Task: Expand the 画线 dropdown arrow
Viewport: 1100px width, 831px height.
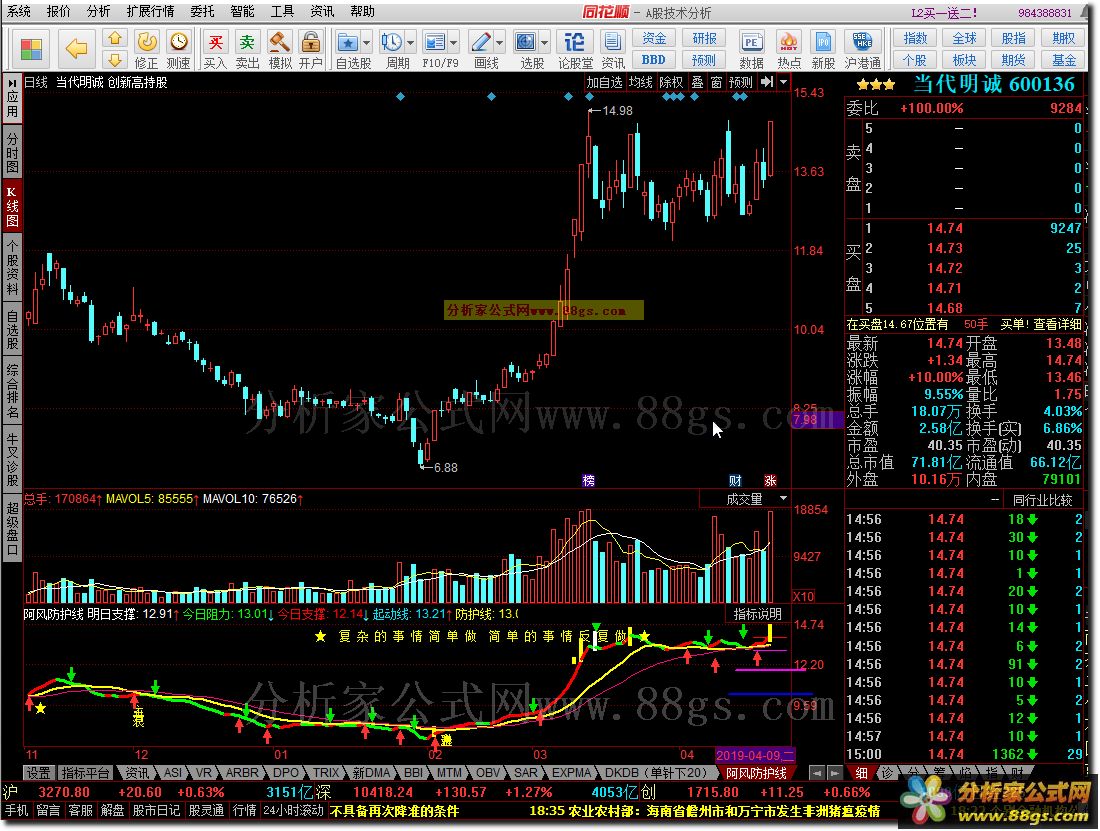Action: click(499, 43)
